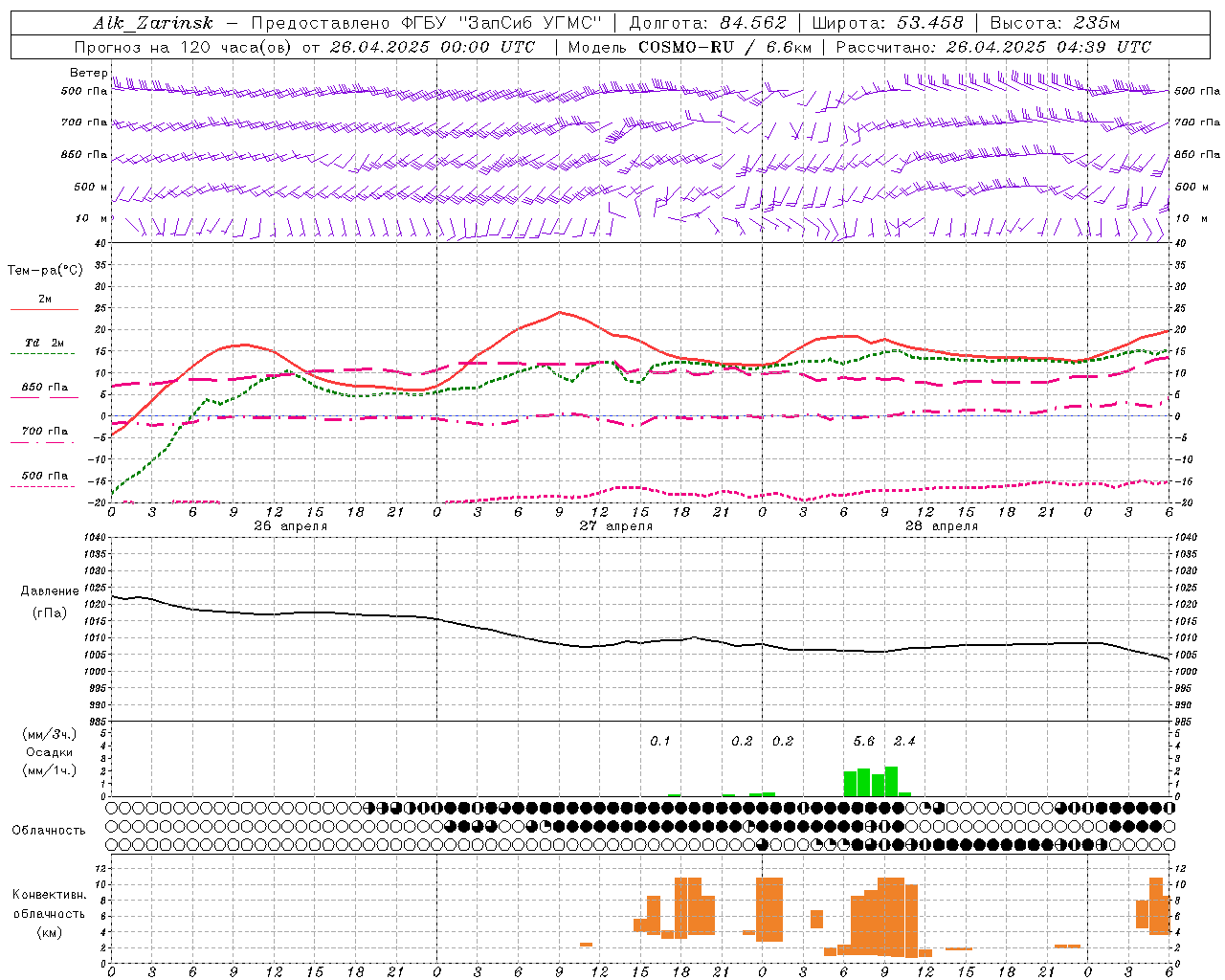Click the 'Долгота: 84.562' header value
The width and height of the screenshot is (1225, 980).
click(x=707, y=23)
